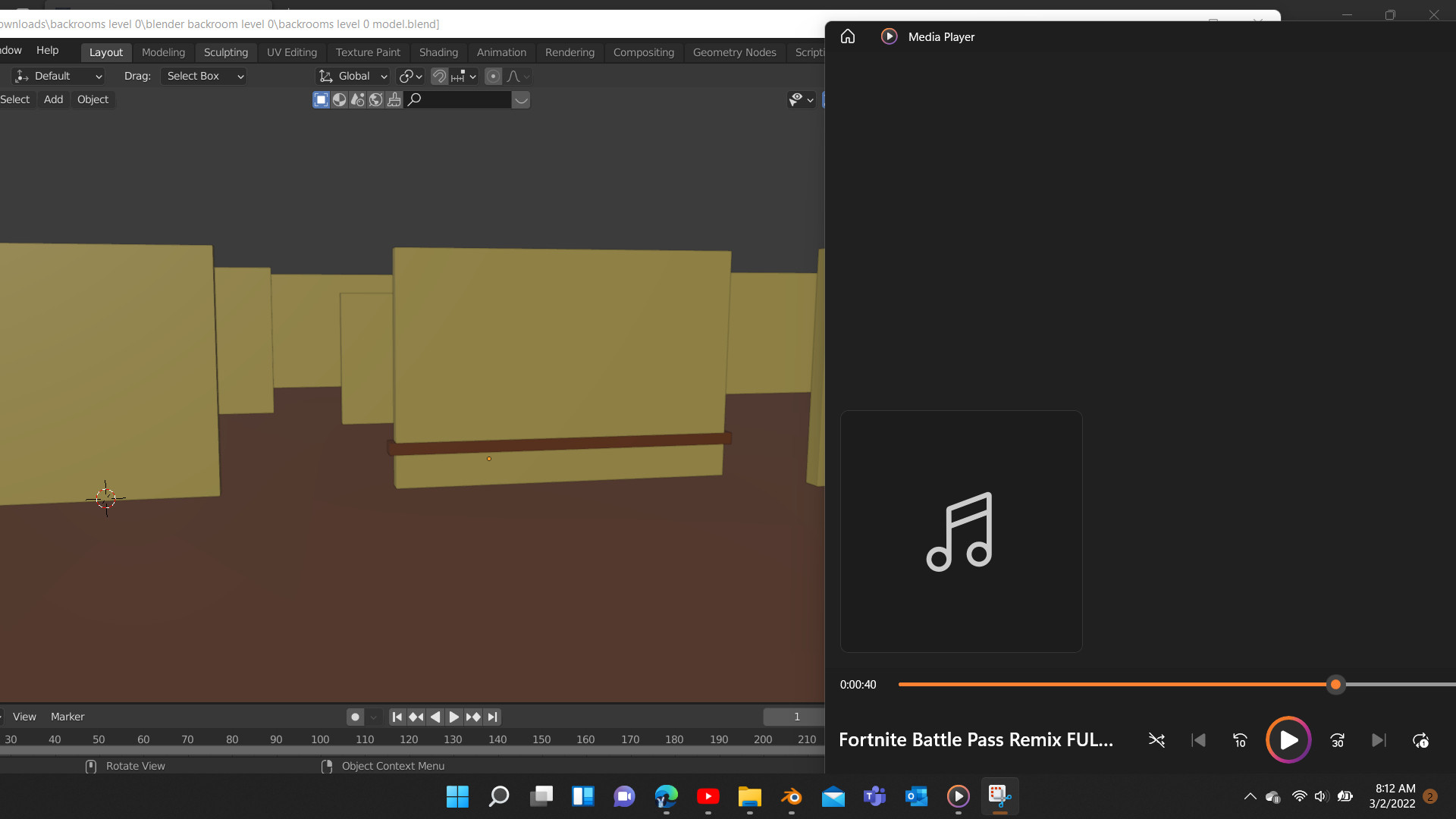Viewport: 1456px width, 819px height.
Task: Toggle proportional editing circle icon
Action: 493,76
